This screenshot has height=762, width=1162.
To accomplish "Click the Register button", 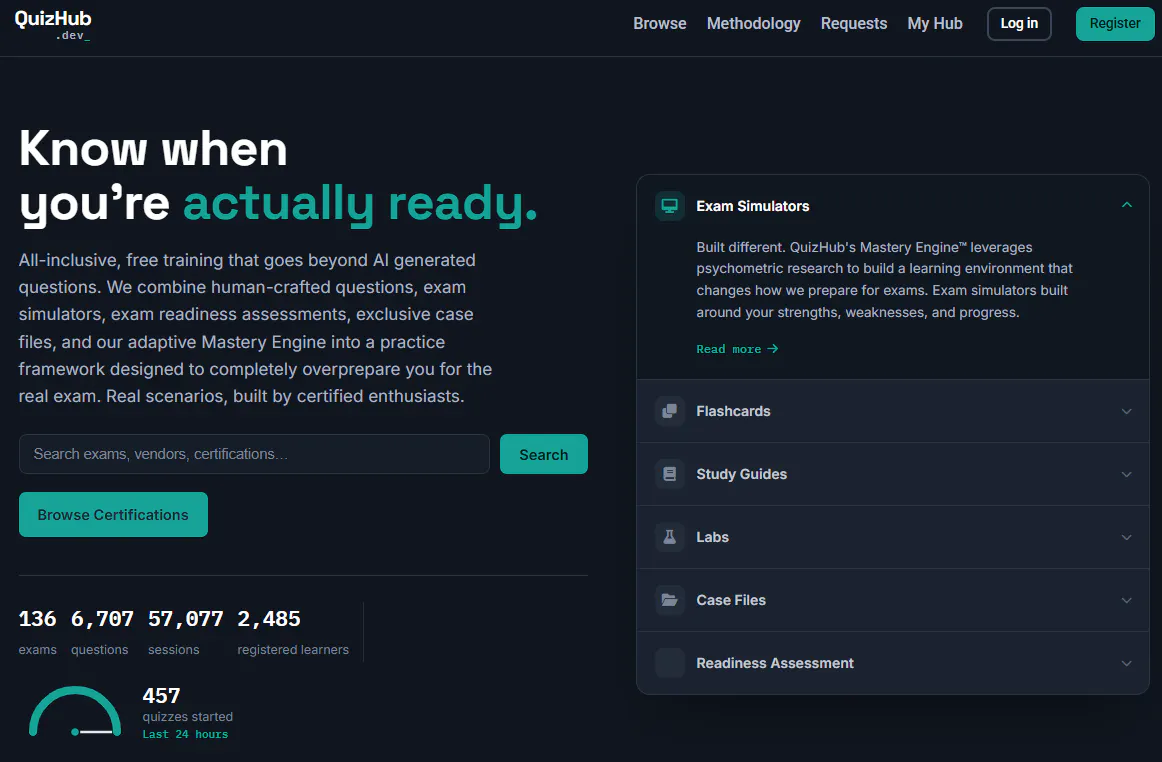I will (x=1115, y=24).
